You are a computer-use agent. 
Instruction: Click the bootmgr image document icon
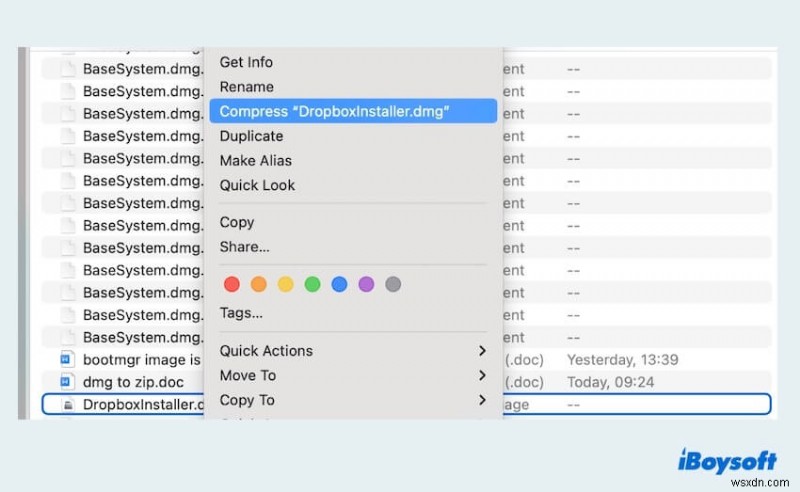[x=67, y=359]
